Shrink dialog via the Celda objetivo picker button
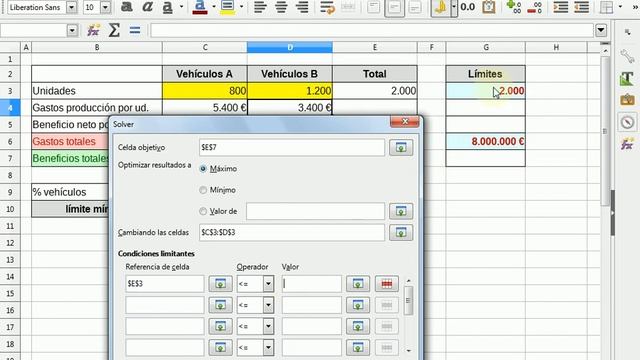Image resolution: width=640 pixels, height=360 pixels. [401, 147]
